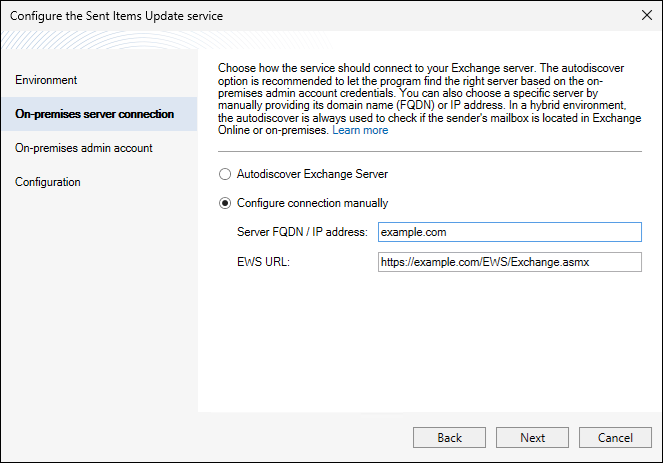Screen dimensions: 663x463
Task: Click Next to continue the wizard
Action: 533,438
